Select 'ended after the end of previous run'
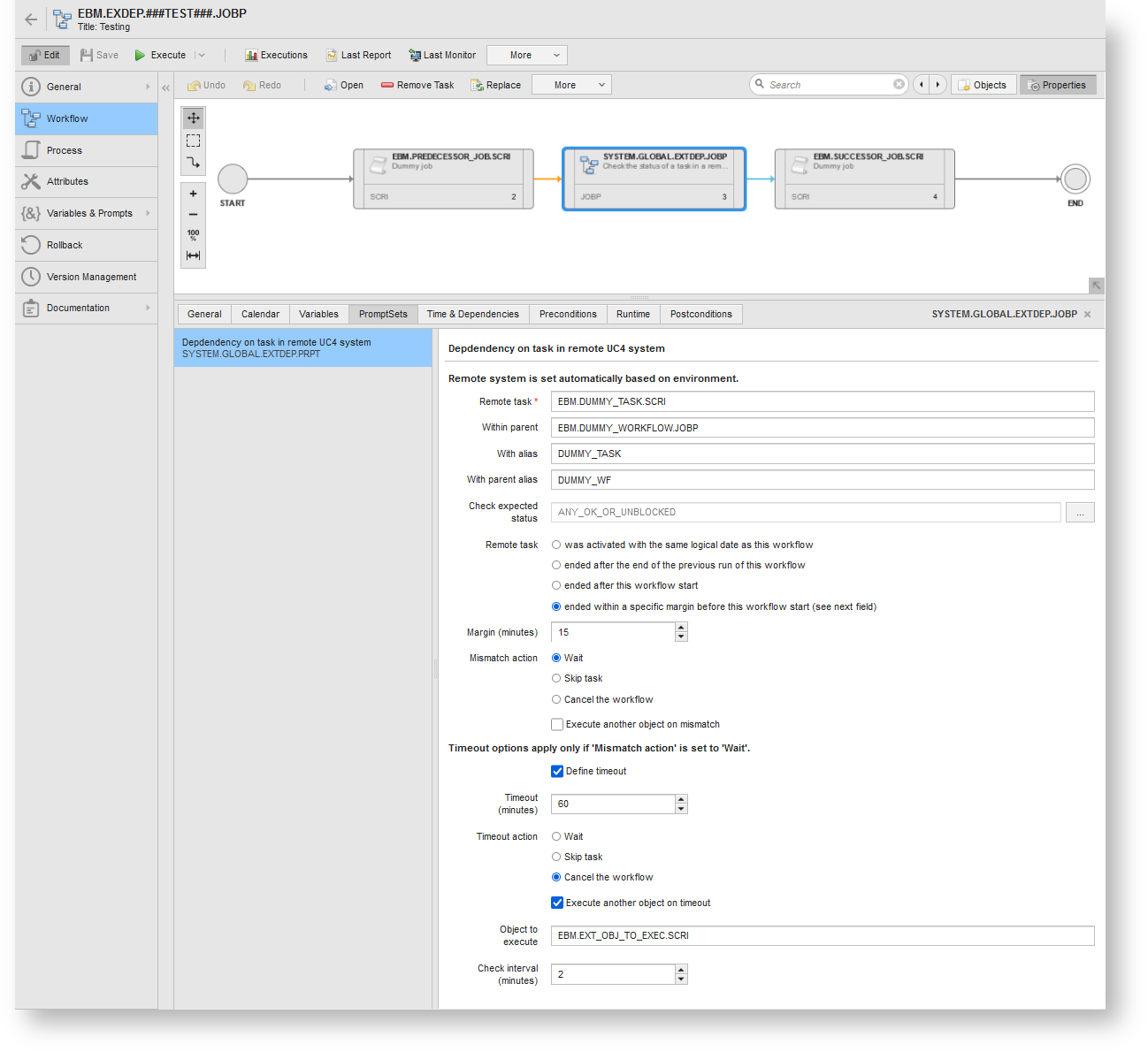The width and height of the screenshot is (1148, 1052). (x=556, y=565)
